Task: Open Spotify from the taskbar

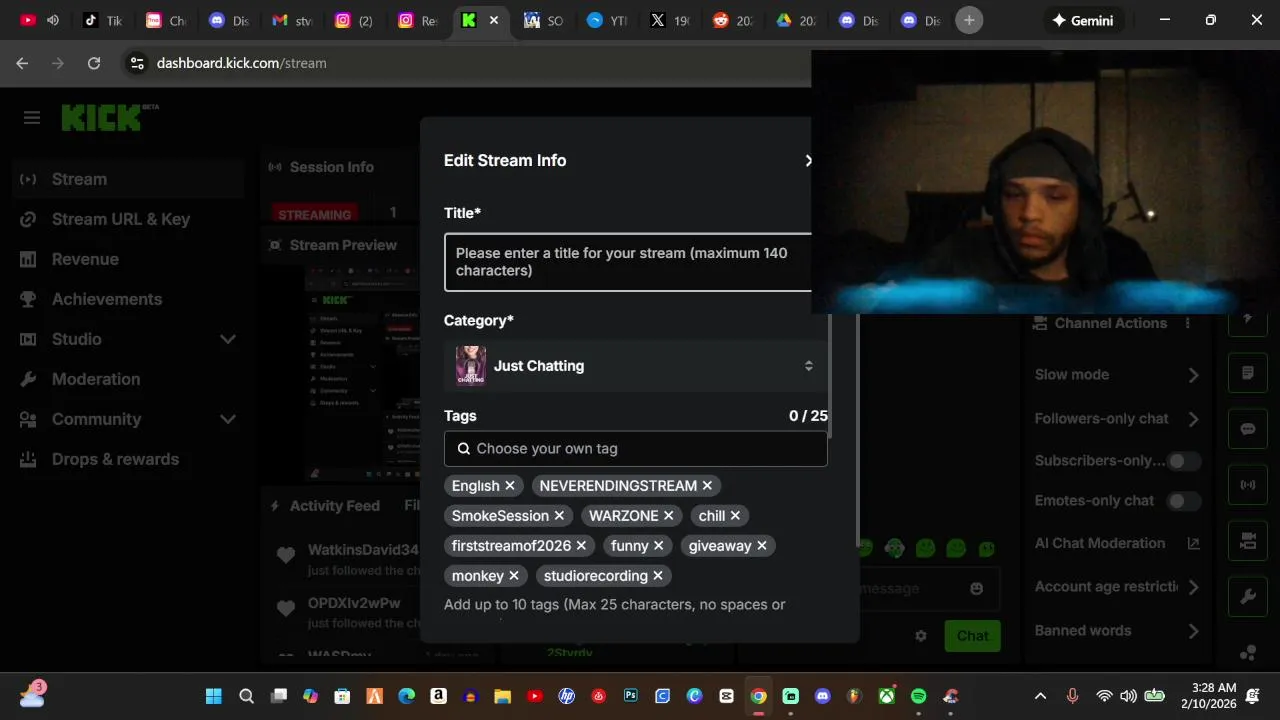Action: tap(919, 696)
